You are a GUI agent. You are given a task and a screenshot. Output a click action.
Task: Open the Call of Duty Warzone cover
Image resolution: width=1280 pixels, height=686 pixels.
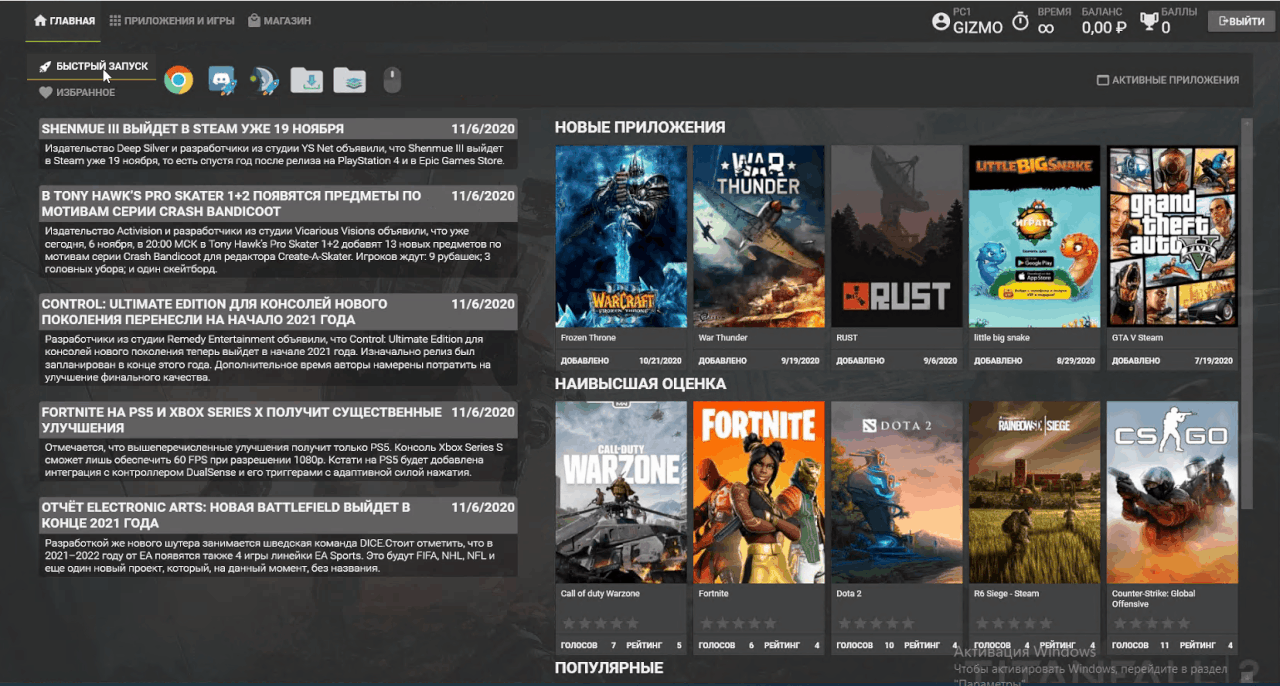(621, 492)
